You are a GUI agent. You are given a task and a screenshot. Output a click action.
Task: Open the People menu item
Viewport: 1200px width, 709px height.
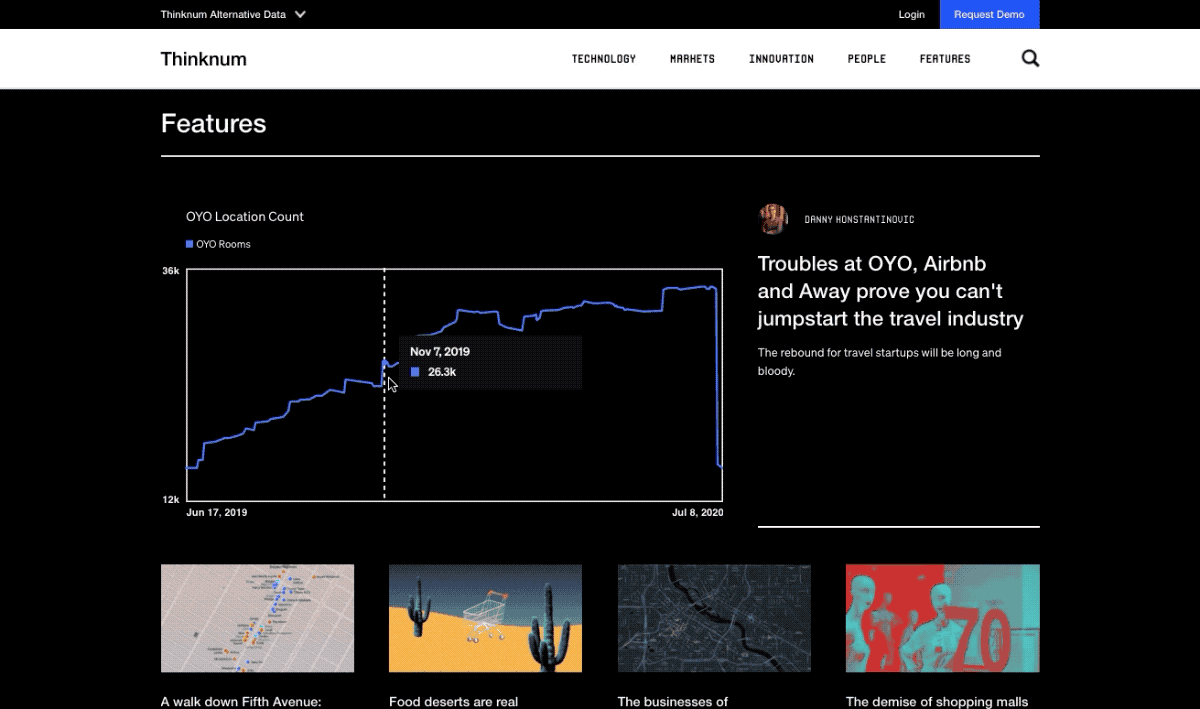pos(867,59)
